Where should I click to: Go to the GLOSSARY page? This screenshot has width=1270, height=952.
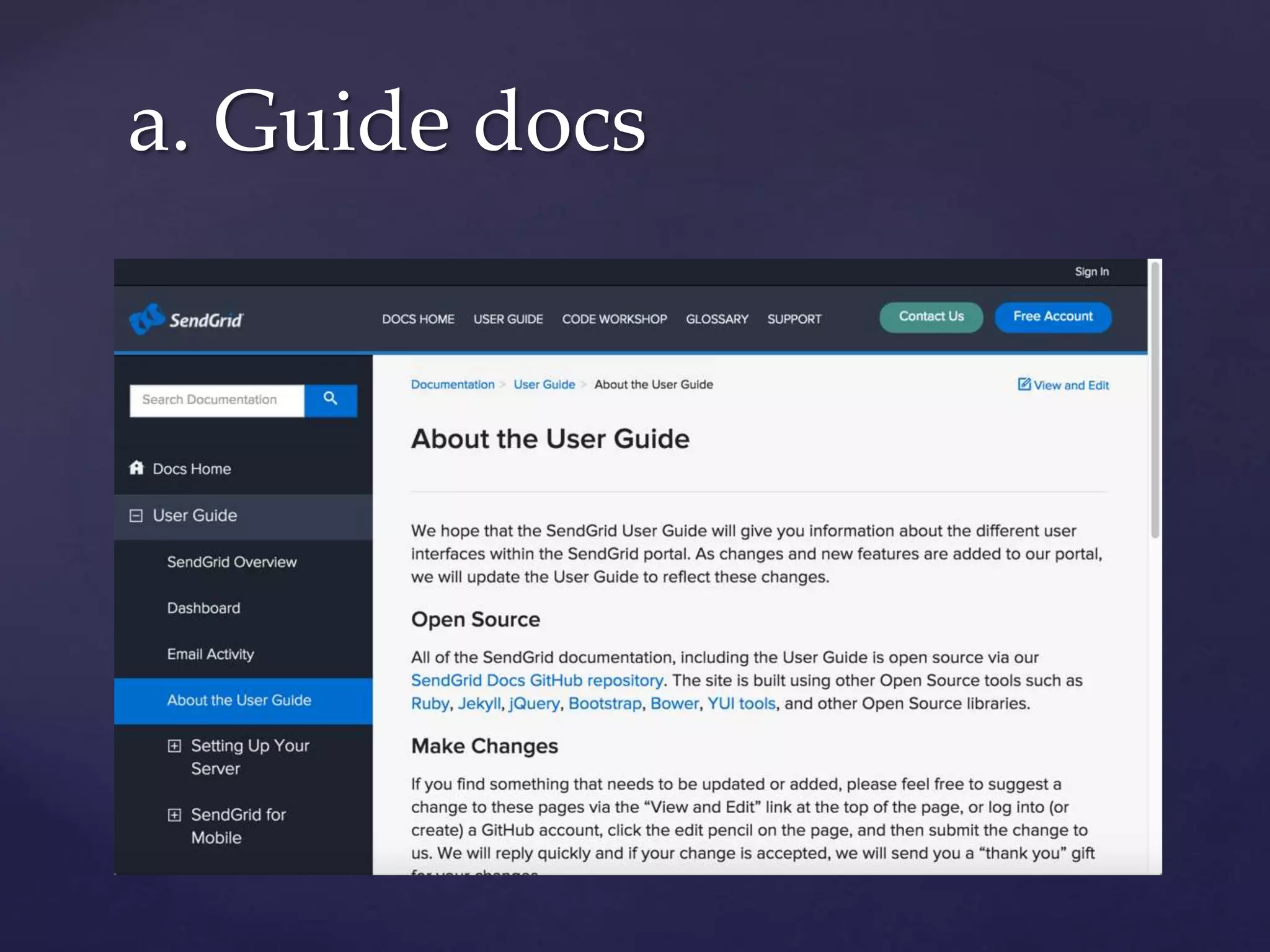tap(717, 319)
